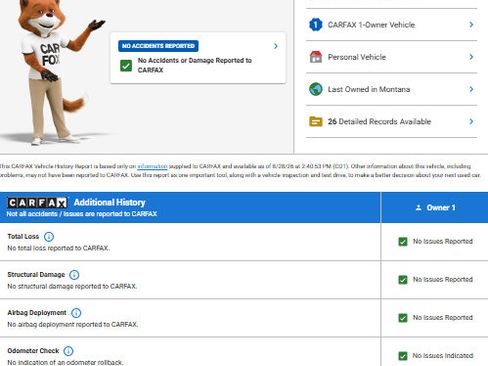Expand the 26 Detailed Records chevron
Screen dimensions: 488x366
(x=471, y=121)
